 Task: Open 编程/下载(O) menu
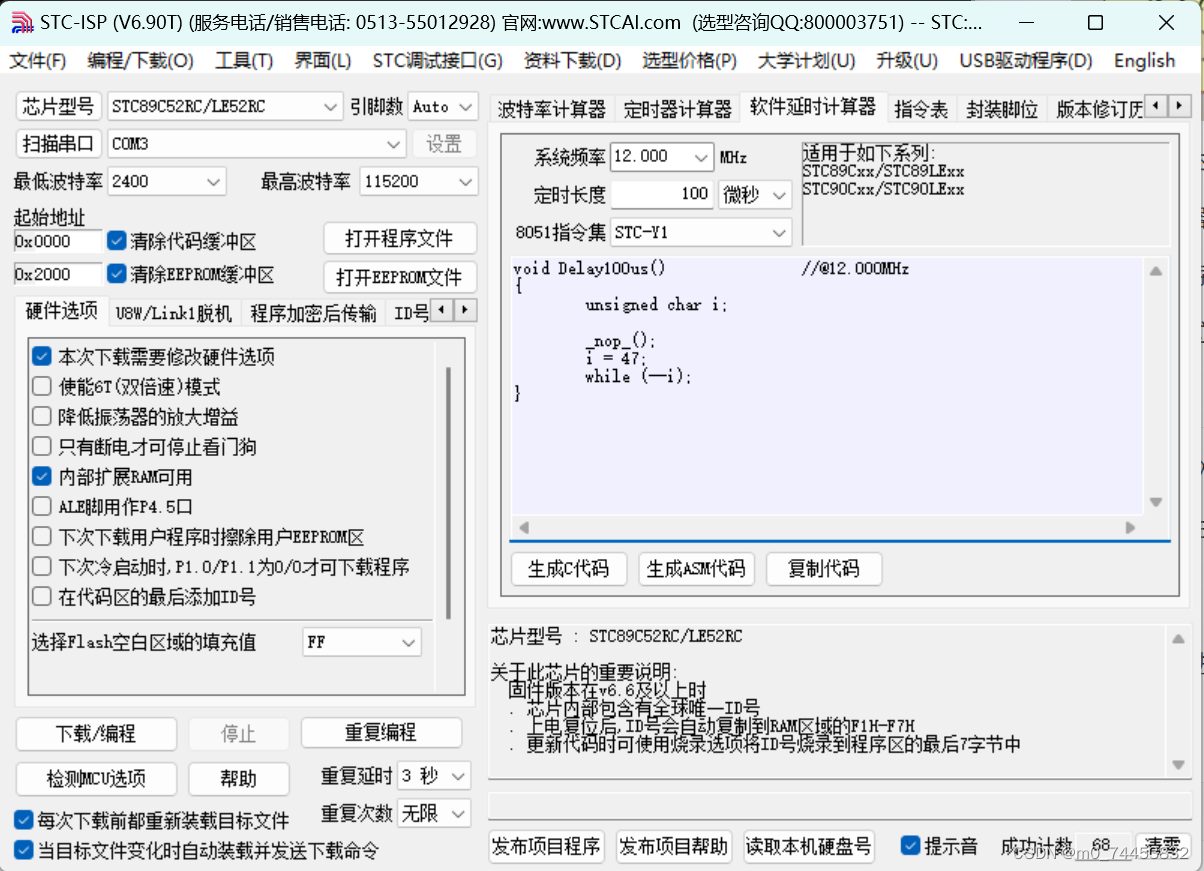point(140,61)
